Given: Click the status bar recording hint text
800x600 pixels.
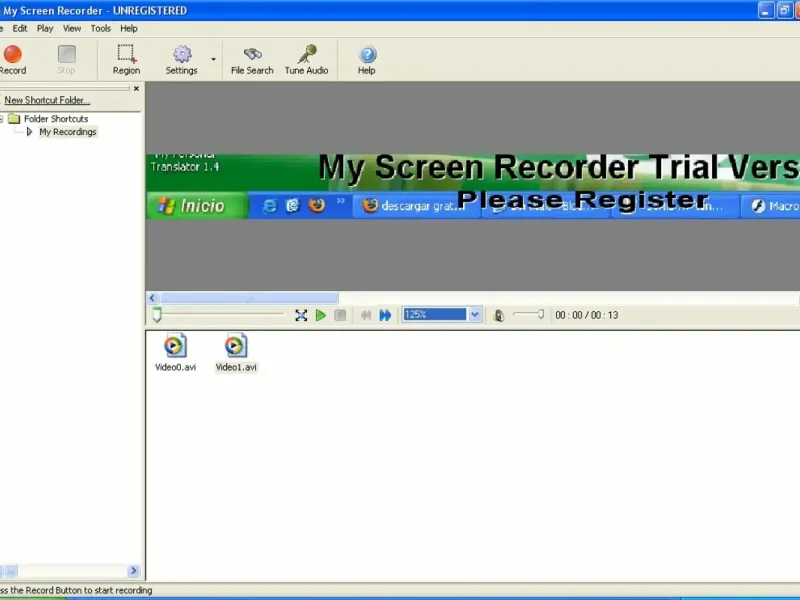Looking at the screenshot, I should [x=76, y=590].
